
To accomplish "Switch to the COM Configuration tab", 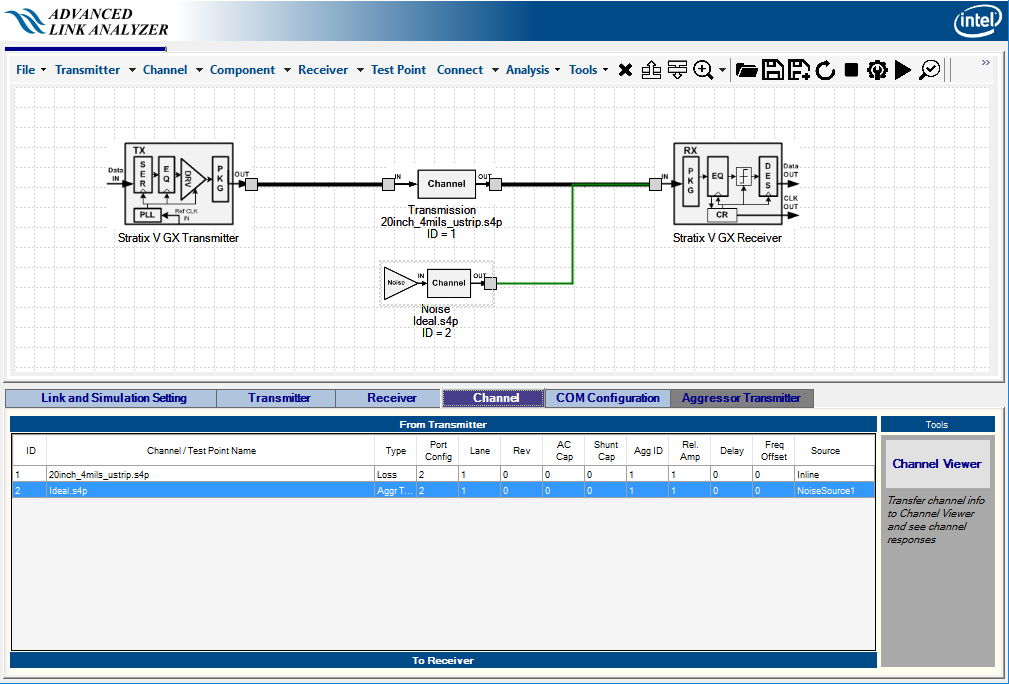I will [x=608, y=398].
